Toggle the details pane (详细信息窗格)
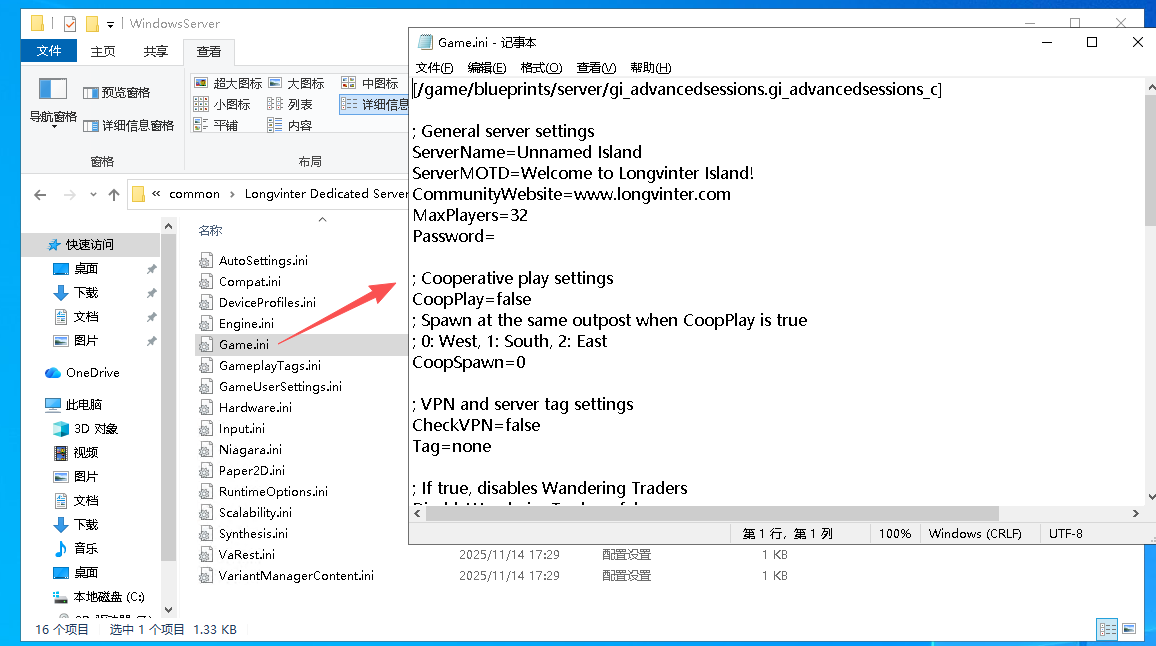The image size is (1156, 646). tap(128, 125)
